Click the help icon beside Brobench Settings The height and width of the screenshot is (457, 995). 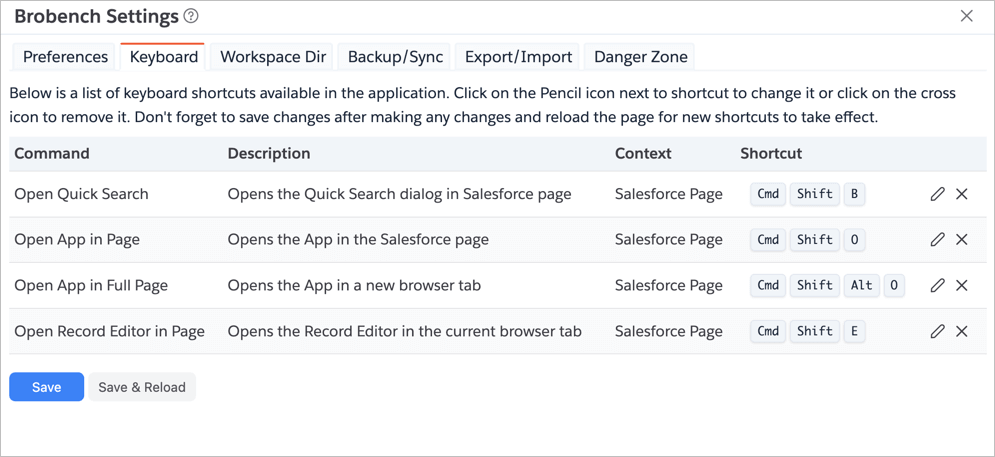pos(191,16)
